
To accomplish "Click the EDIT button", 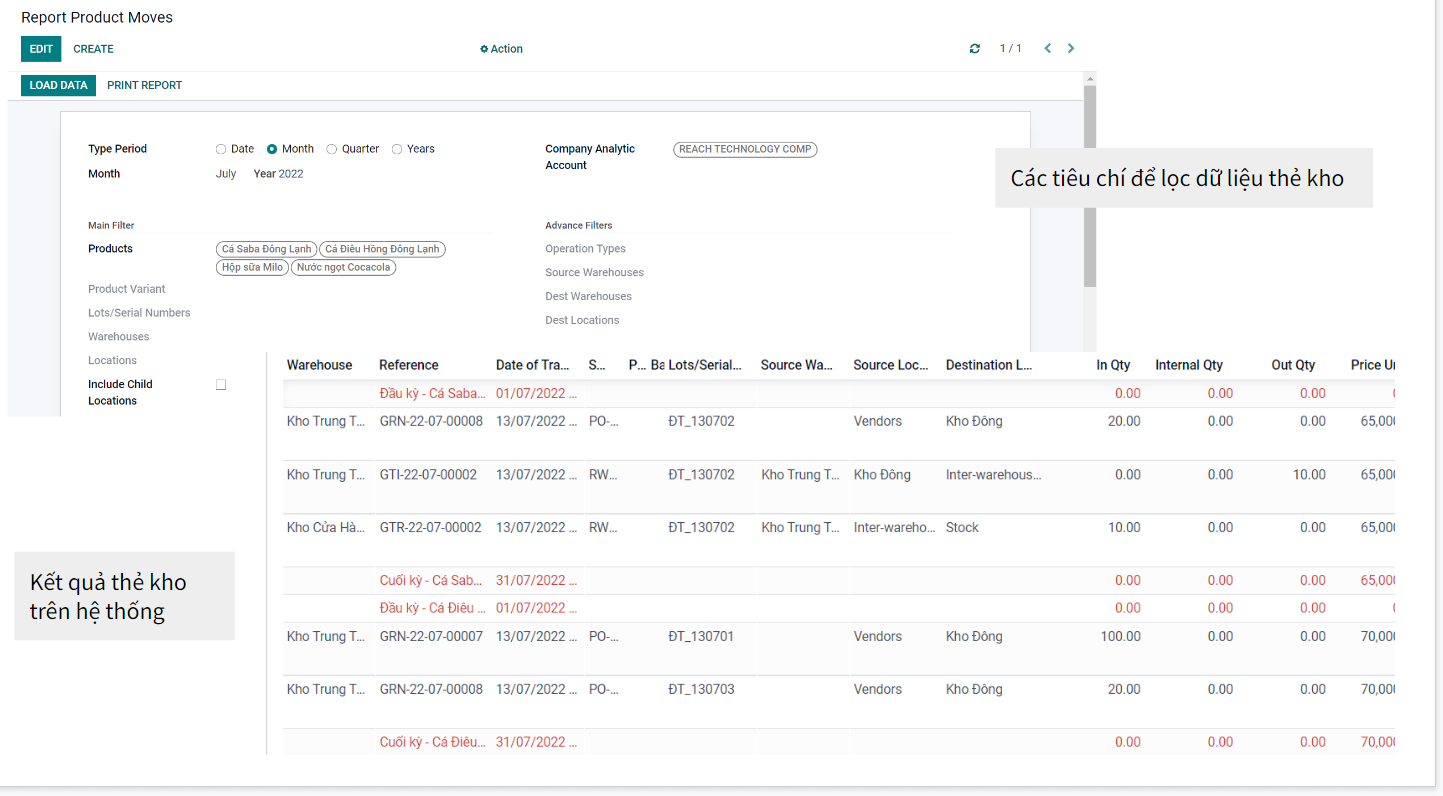I will [41, 49].
